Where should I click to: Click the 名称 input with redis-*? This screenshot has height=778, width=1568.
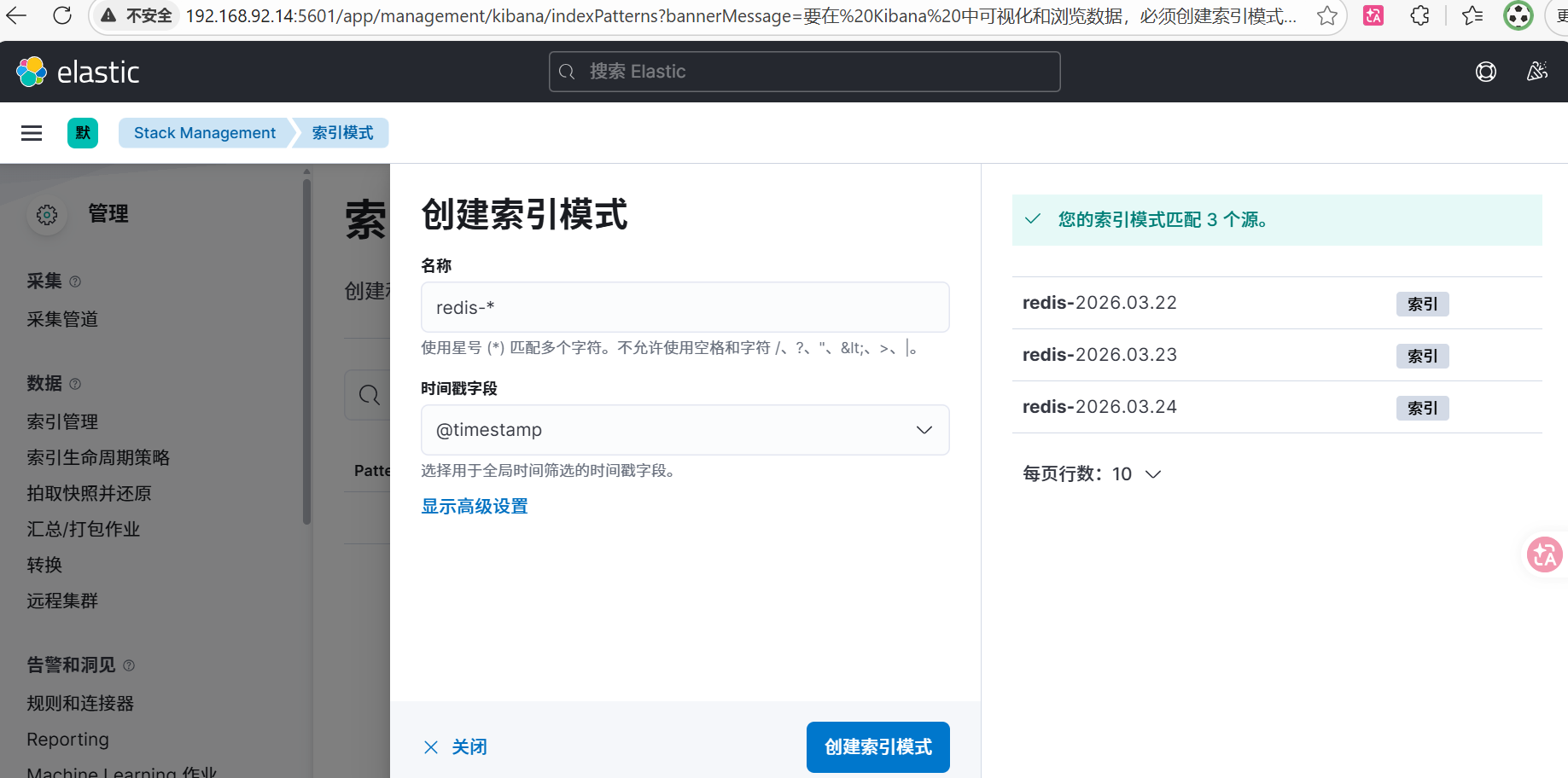(685, 307)
